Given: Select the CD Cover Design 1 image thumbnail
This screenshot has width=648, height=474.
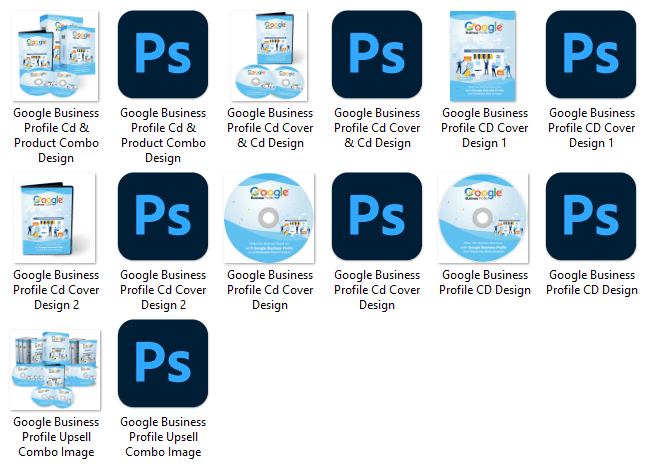Looking at the screenshot, I should pos(483,56).
